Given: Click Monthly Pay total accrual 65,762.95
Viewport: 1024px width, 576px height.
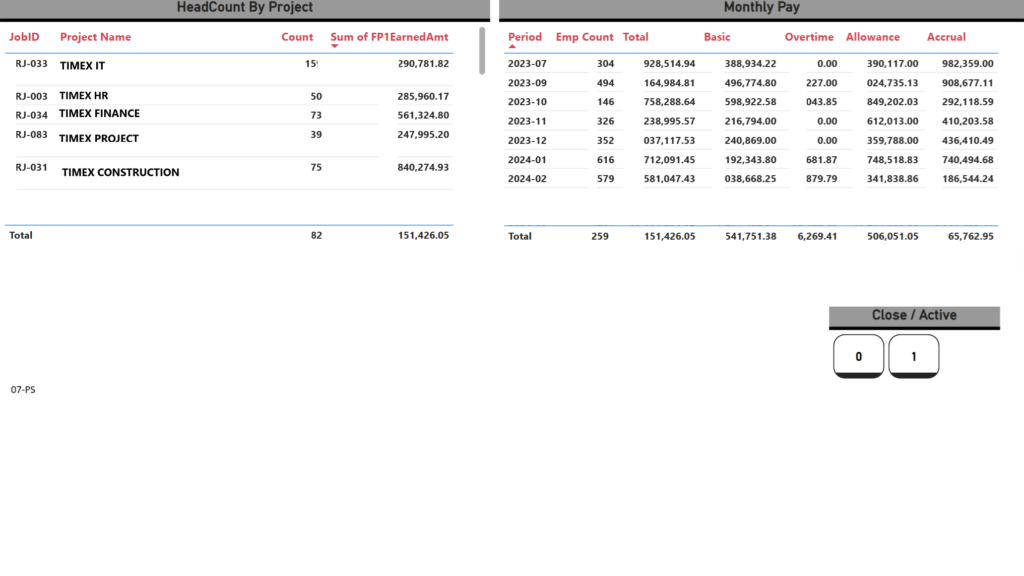Looking at the screenshot, I should (970, 236).
